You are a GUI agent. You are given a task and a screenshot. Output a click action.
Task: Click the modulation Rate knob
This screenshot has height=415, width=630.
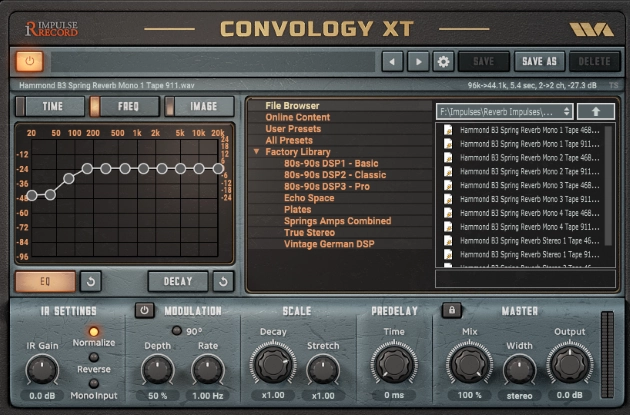point(208,370)
